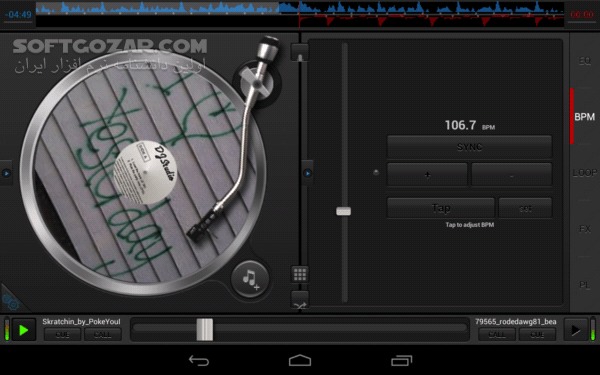
Task: Click the right deck CALL button
Action: pyautogui.click(x=497, y=334)
